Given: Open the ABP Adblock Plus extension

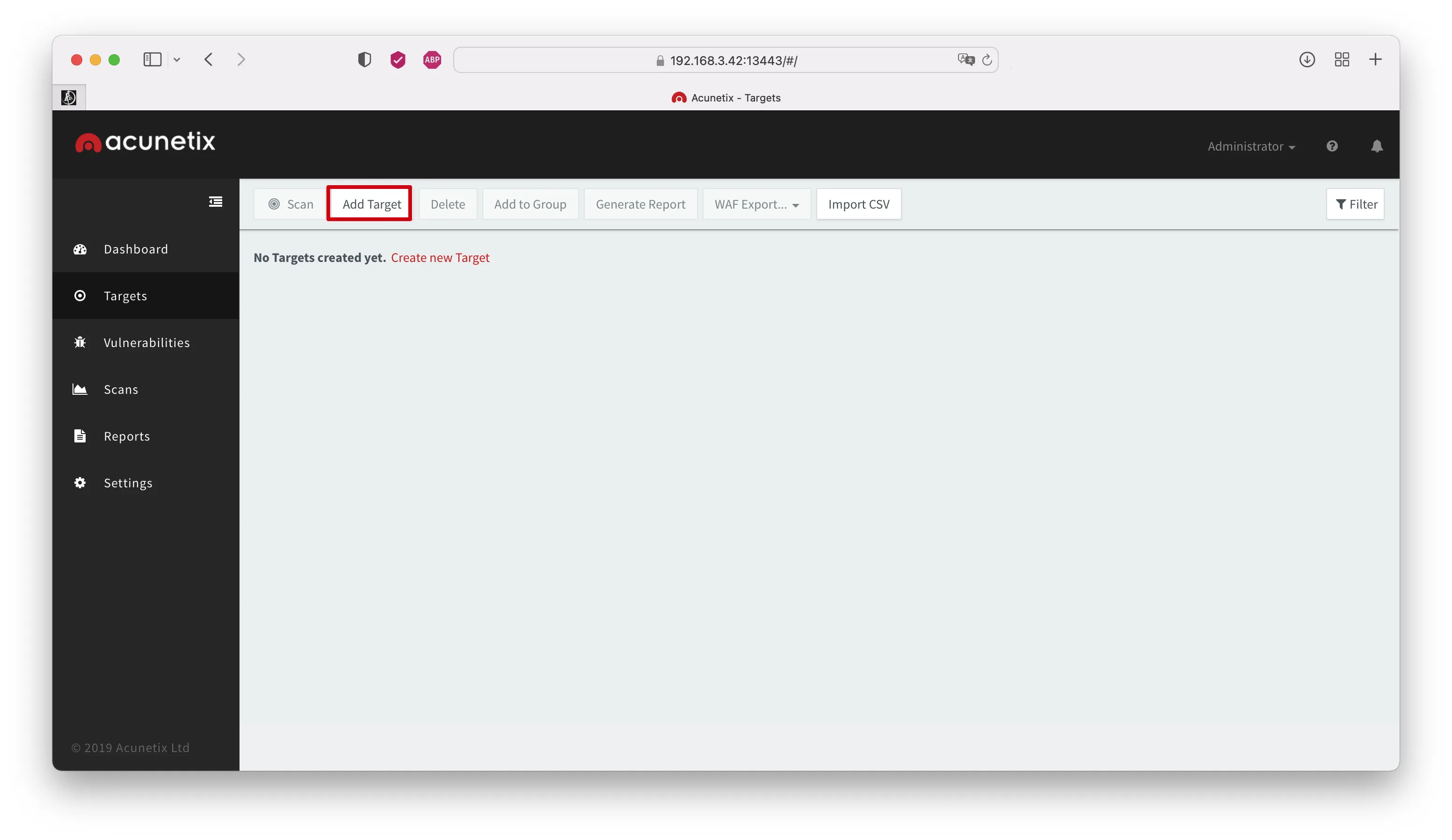Looking at the screenshot, I should (432, 60).
